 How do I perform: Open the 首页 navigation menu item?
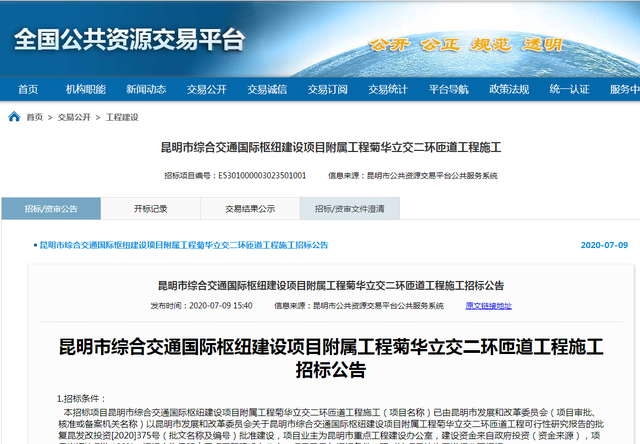point(28,89)
